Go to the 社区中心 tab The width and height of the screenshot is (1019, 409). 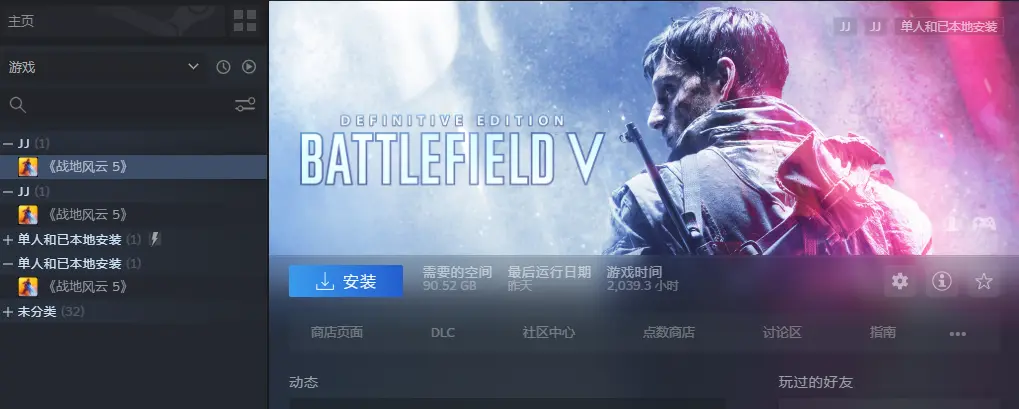[548, 333]
